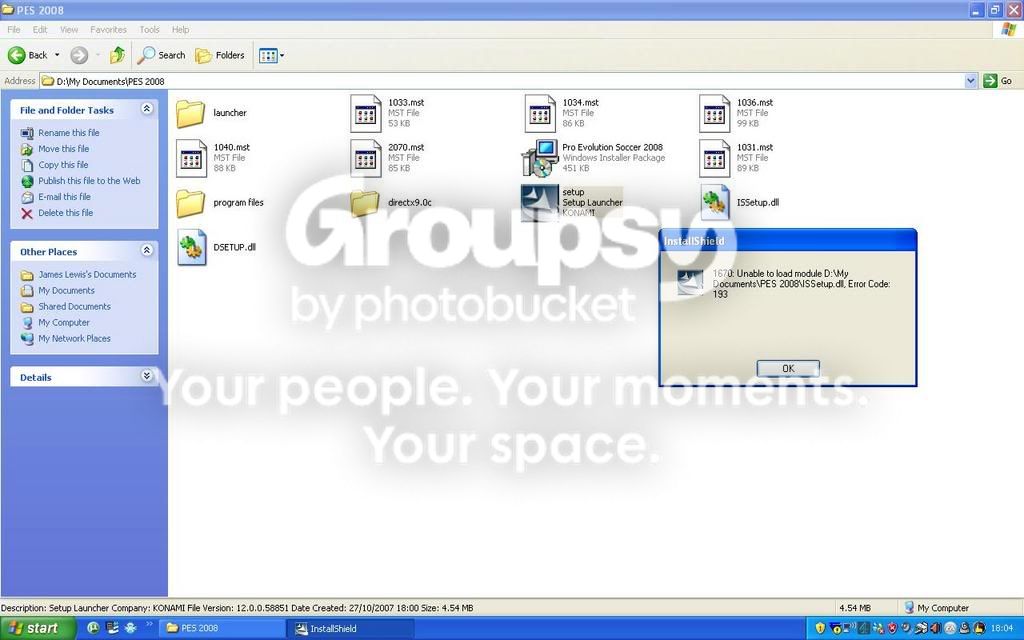
Task: Select the 1040.mst file icon
Action: click(191, 159)
